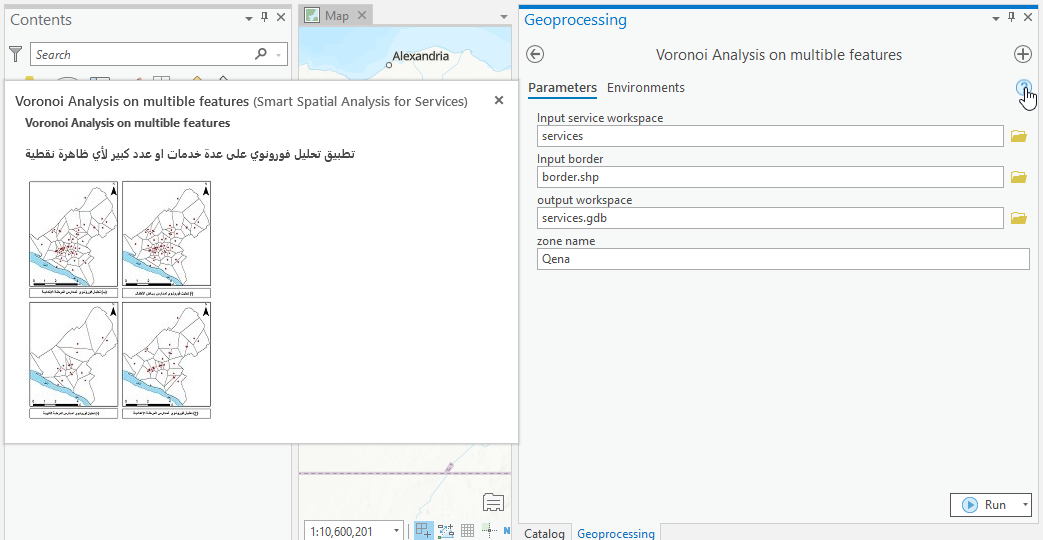The height and width of the screenshot is (540, 1043).
Task: Browse for the Input border file
Action: 1018,178
